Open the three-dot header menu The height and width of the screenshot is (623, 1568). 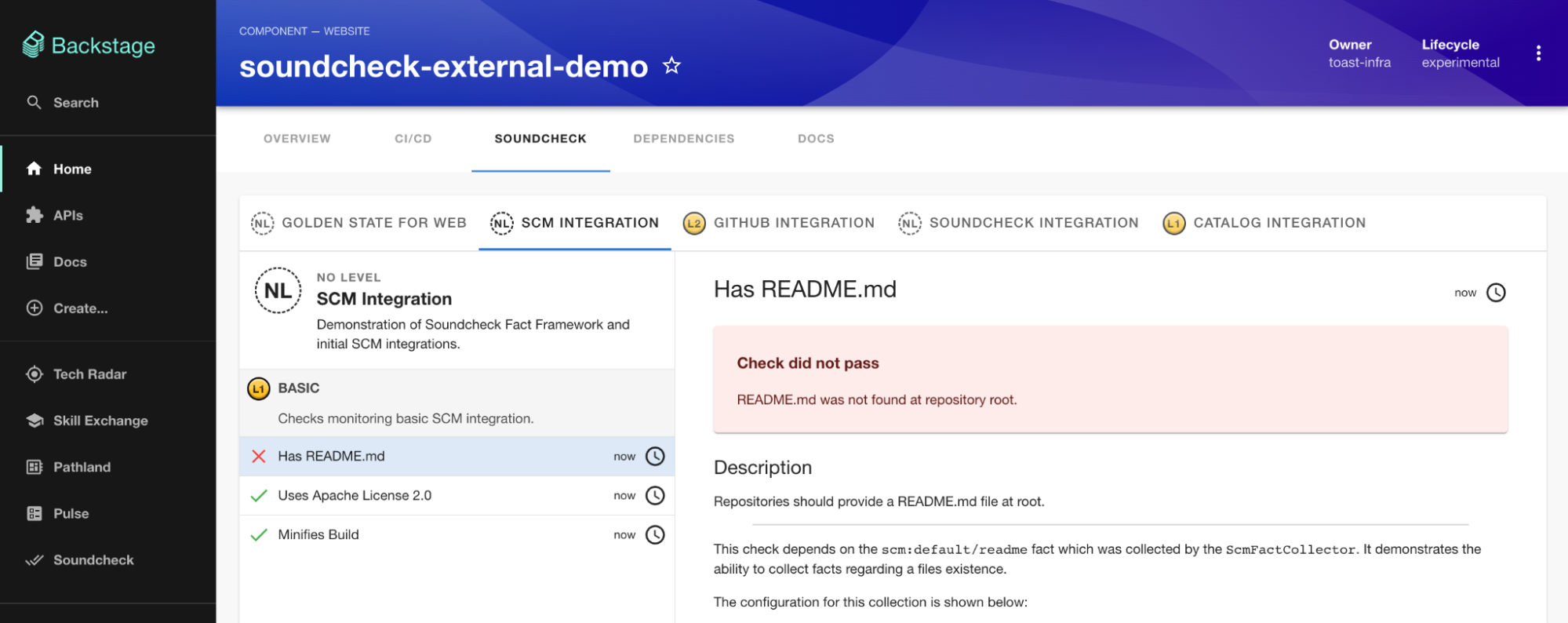click(1538, 53)
